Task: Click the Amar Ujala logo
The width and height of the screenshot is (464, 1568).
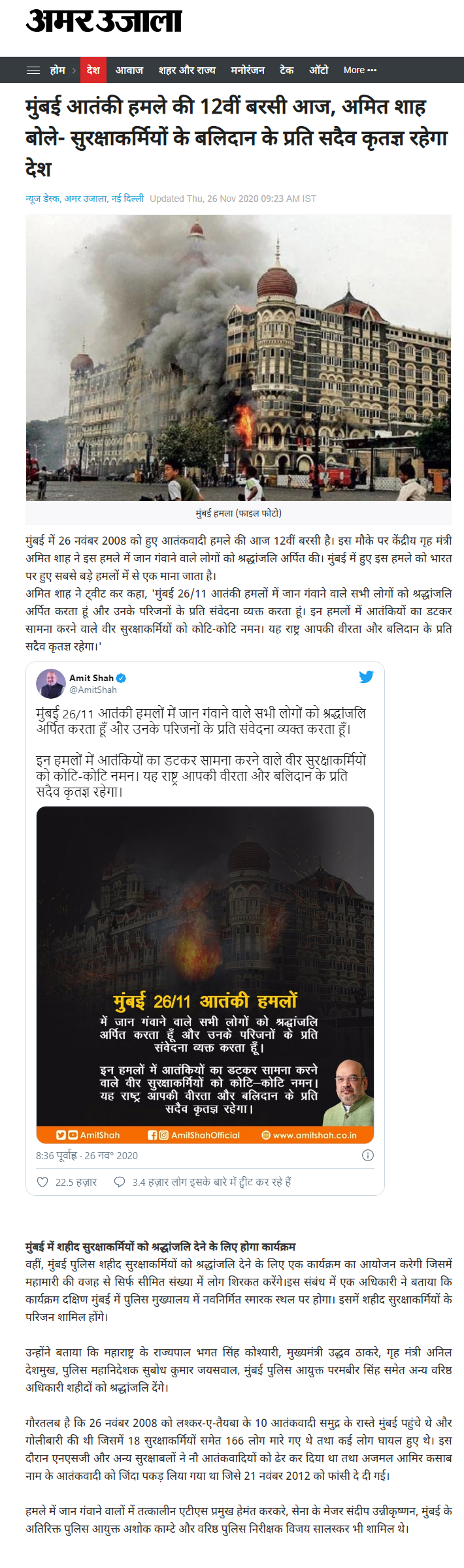Action: point(103,22)
